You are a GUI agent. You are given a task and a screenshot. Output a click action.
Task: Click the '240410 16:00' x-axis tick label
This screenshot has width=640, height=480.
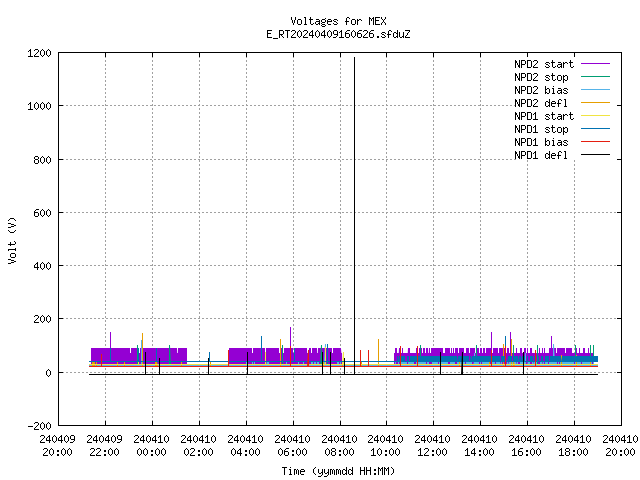click(526, 446)
